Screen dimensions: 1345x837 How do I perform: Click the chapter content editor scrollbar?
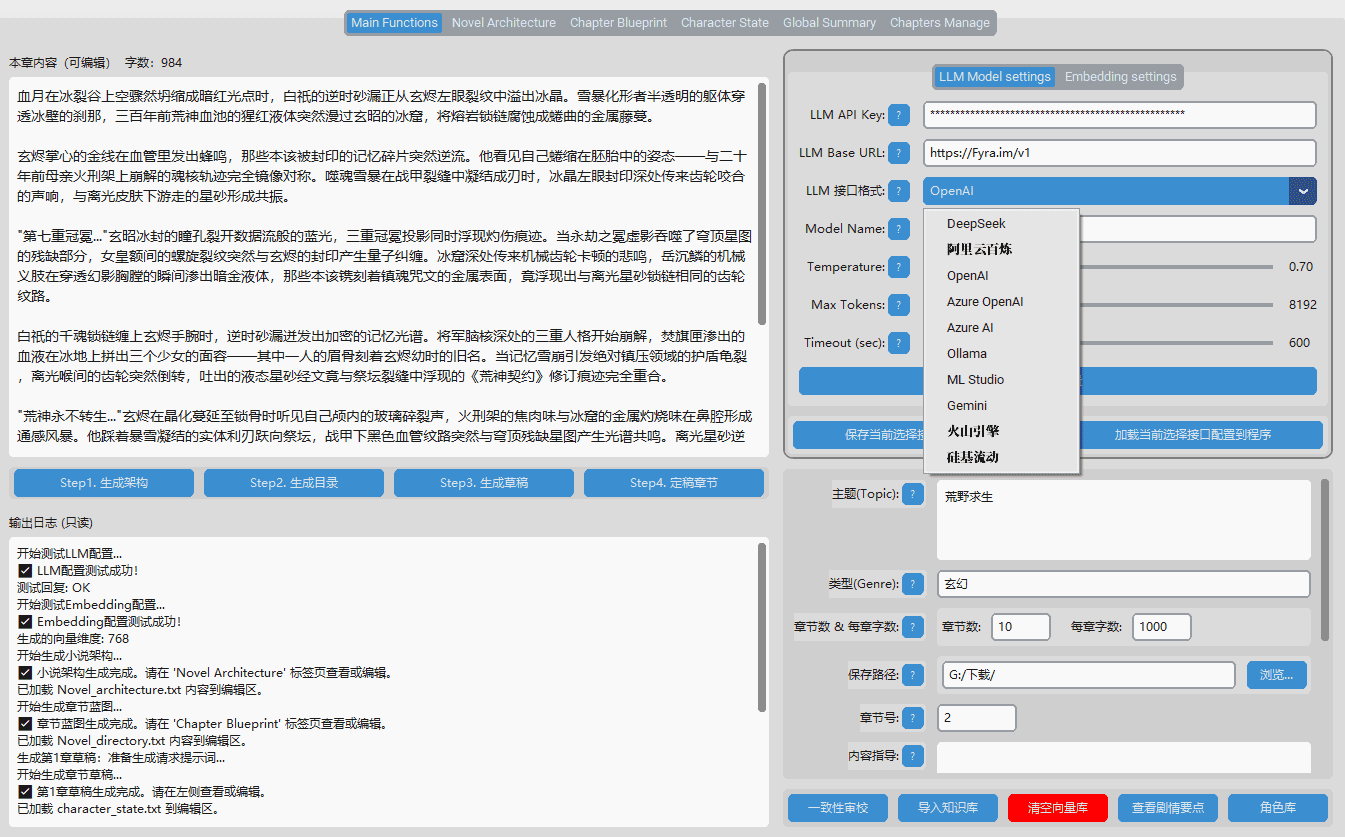(x=762, y=200)
